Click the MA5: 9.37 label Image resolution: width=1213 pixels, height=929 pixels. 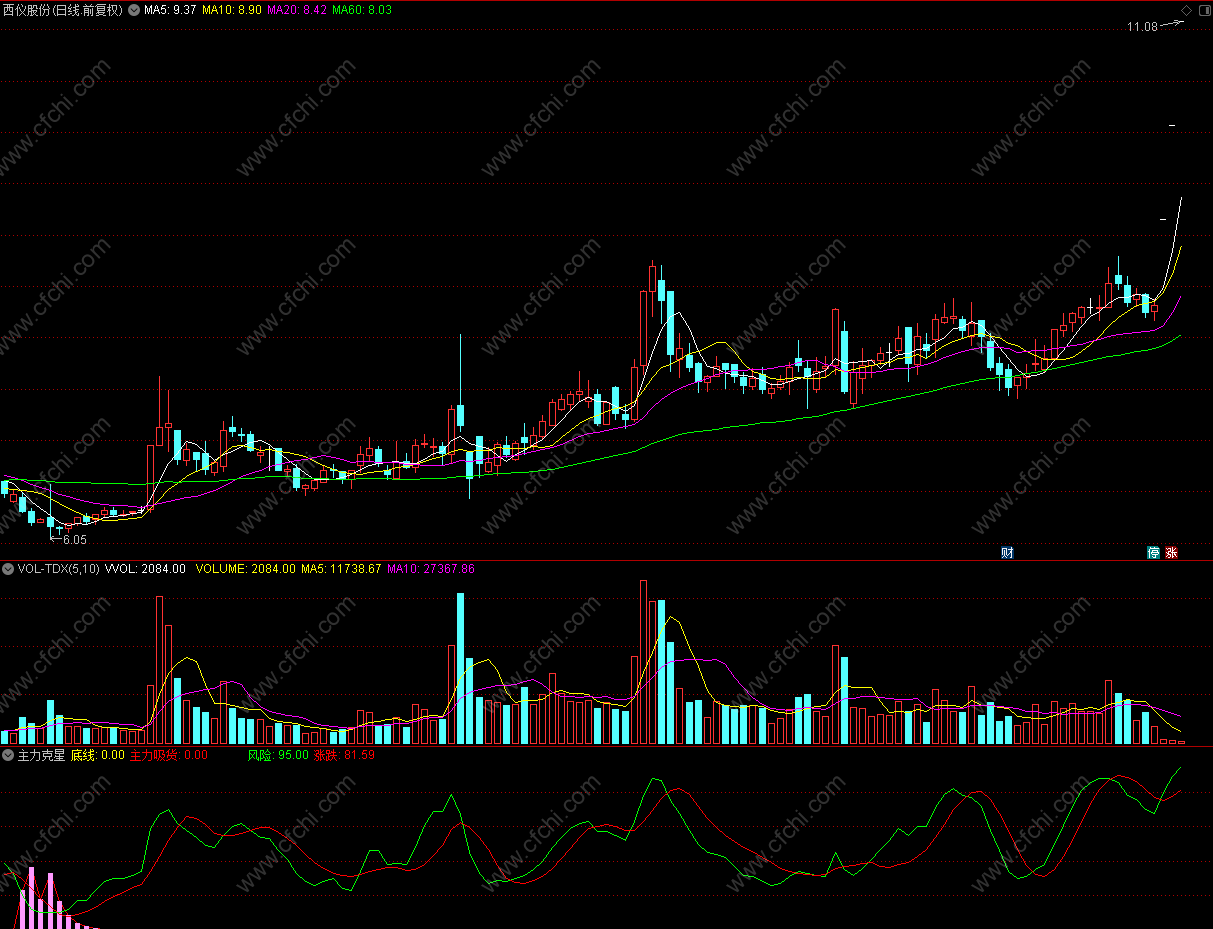170,10
